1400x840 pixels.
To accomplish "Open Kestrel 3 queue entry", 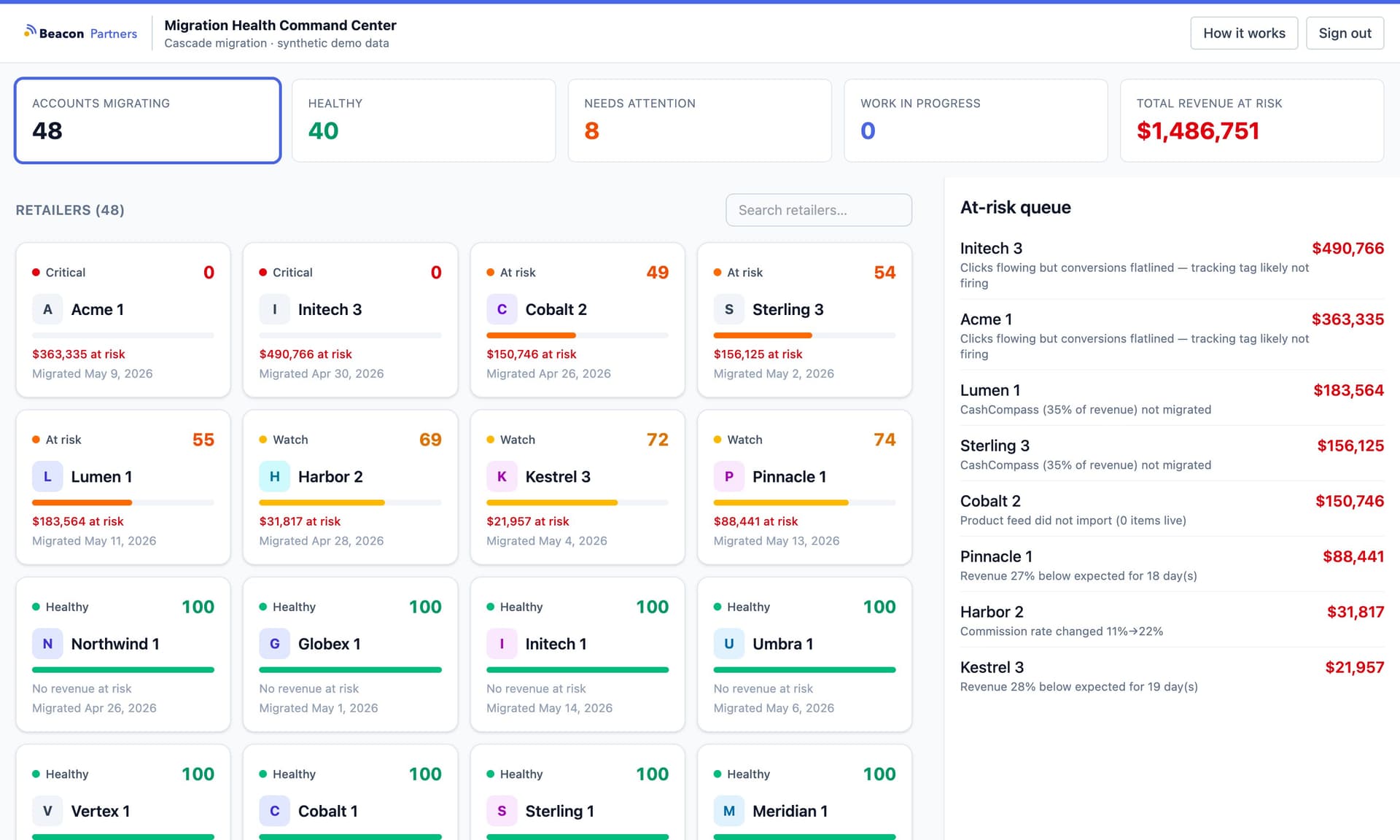I will 1172,676.
